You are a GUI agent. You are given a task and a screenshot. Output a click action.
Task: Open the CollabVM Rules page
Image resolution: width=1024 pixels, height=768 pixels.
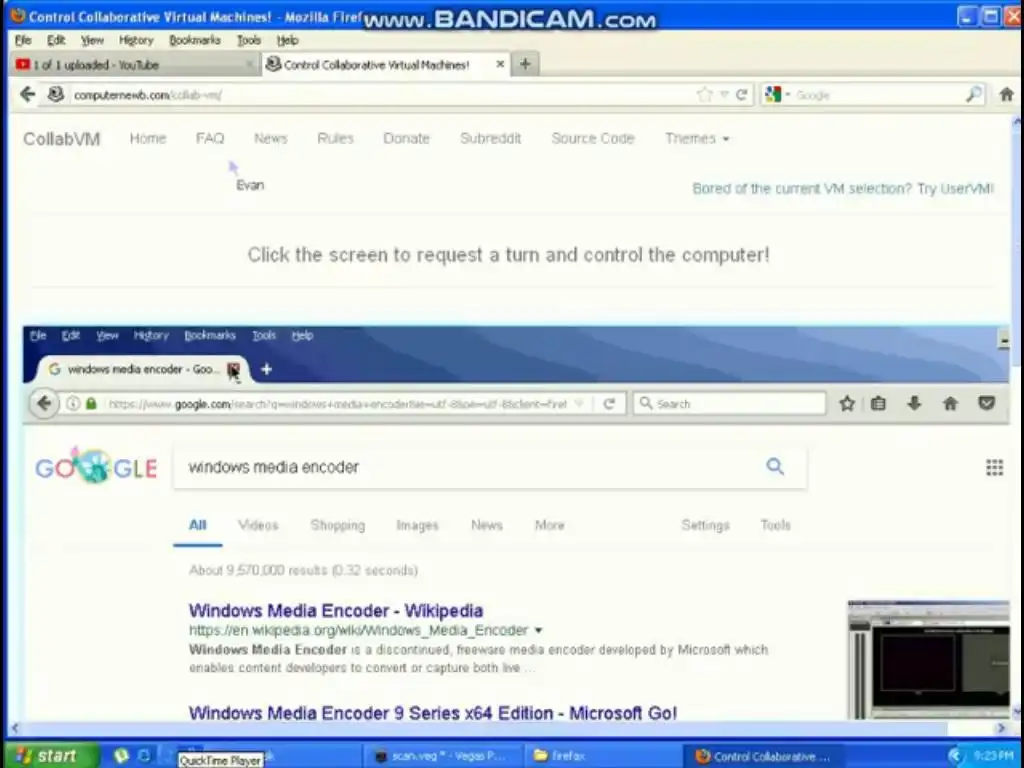pos(335,138)
